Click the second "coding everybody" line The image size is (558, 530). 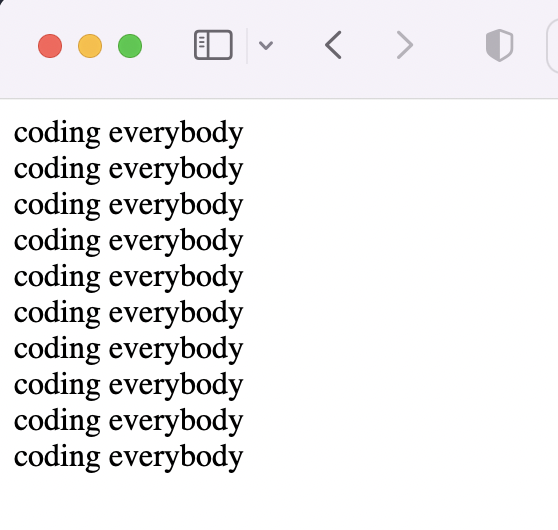128,169
